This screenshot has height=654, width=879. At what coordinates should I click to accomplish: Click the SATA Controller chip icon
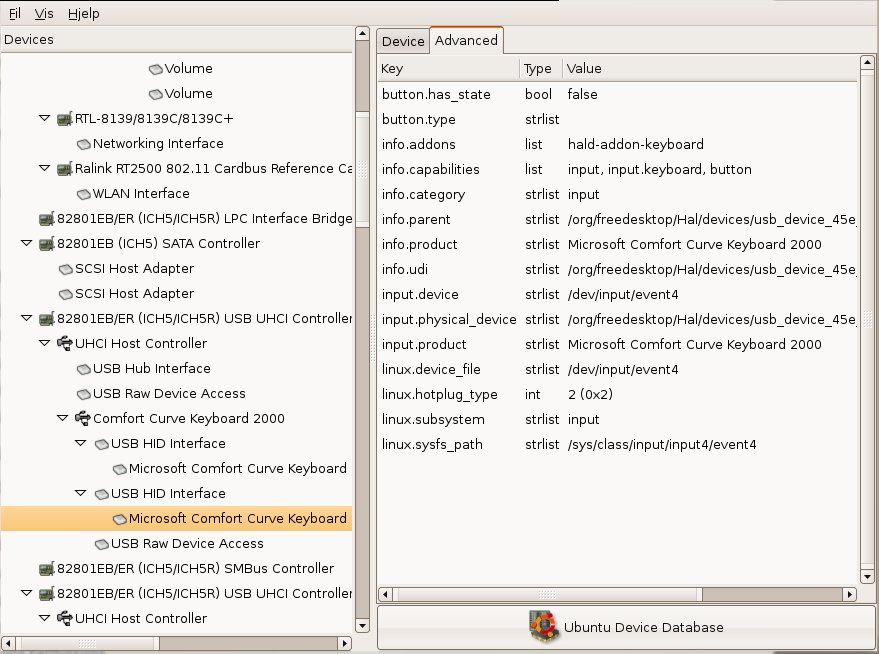coord(47,244)
